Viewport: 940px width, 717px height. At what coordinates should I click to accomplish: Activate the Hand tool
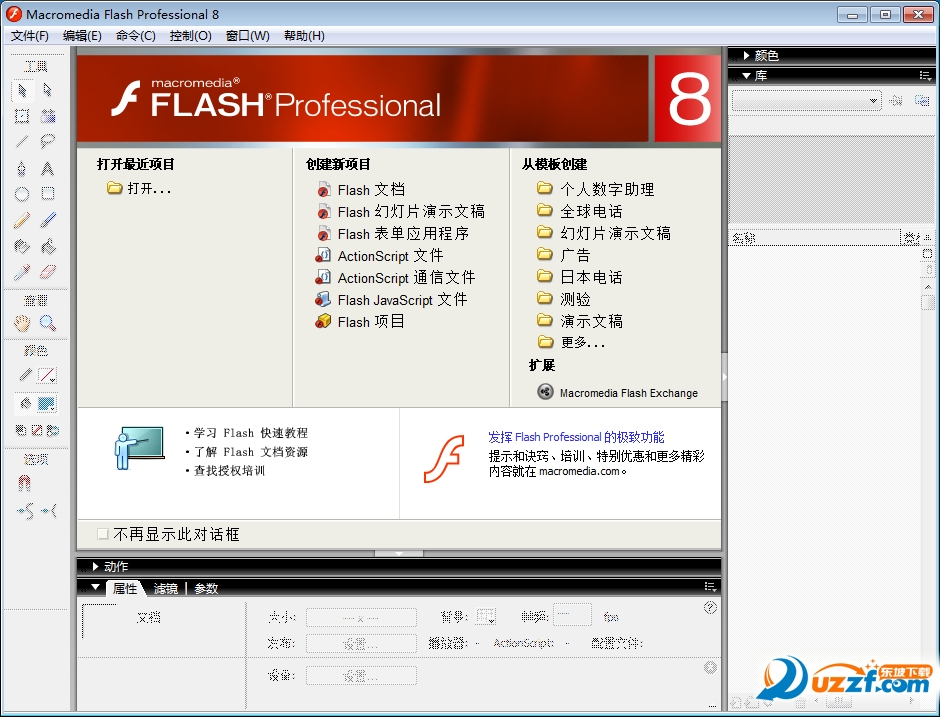click(x=22, y=324)
